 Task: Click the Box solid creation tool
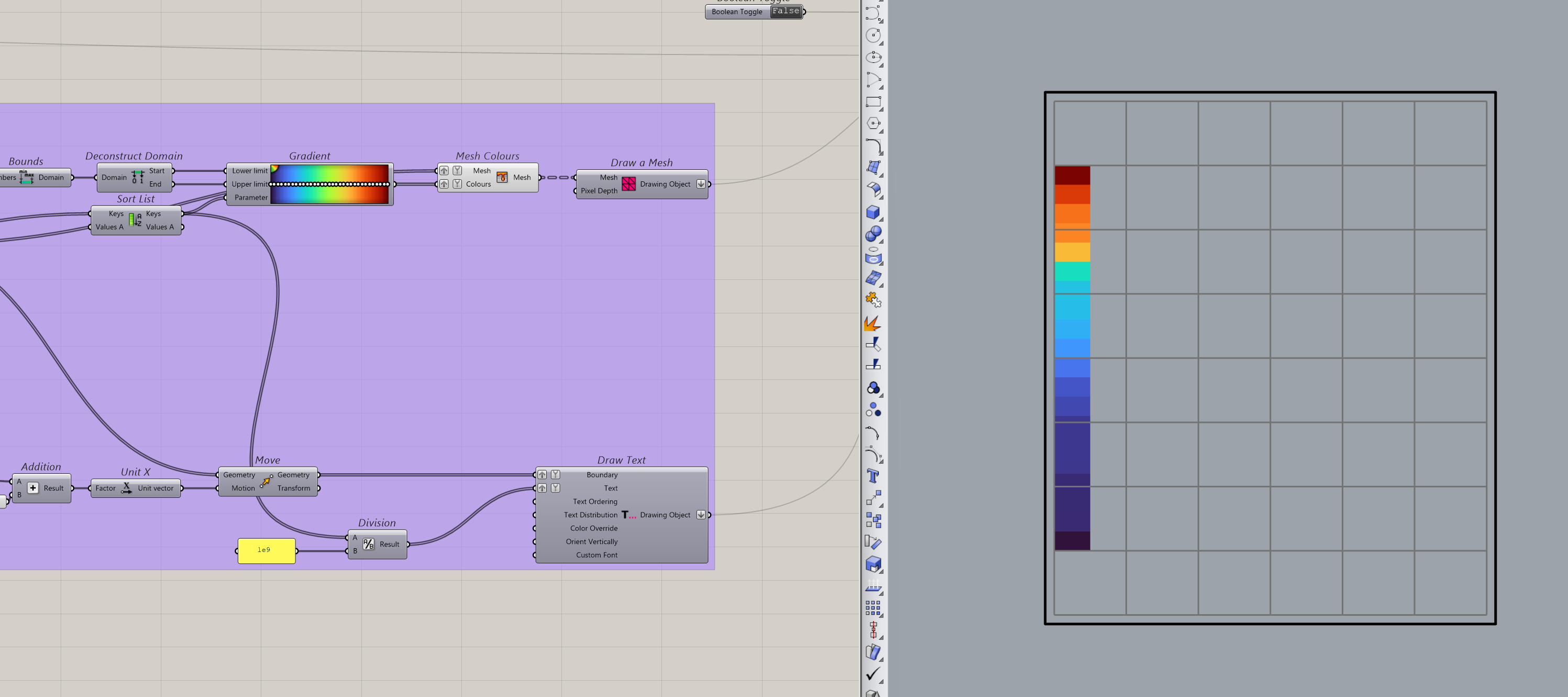tap(873, 212)
